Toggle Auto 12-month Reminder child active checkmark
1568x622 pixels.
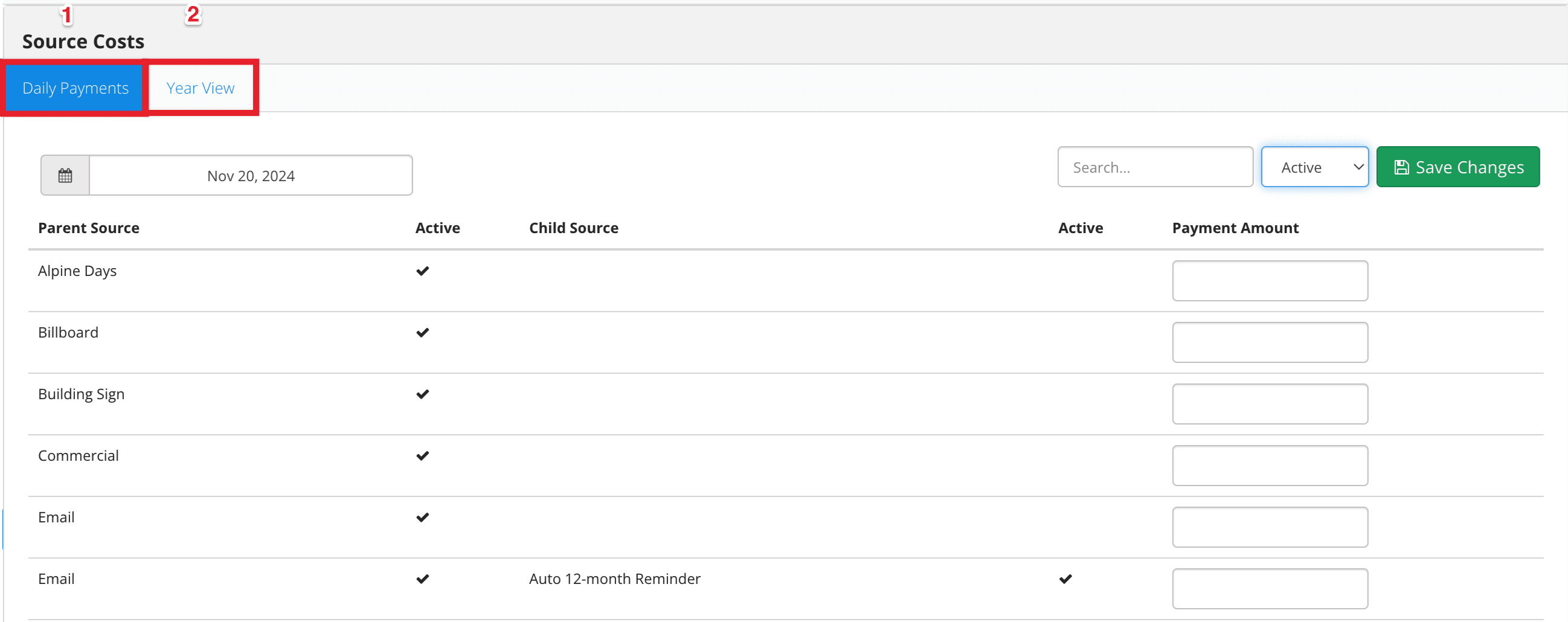click(x=1065, y=579)
